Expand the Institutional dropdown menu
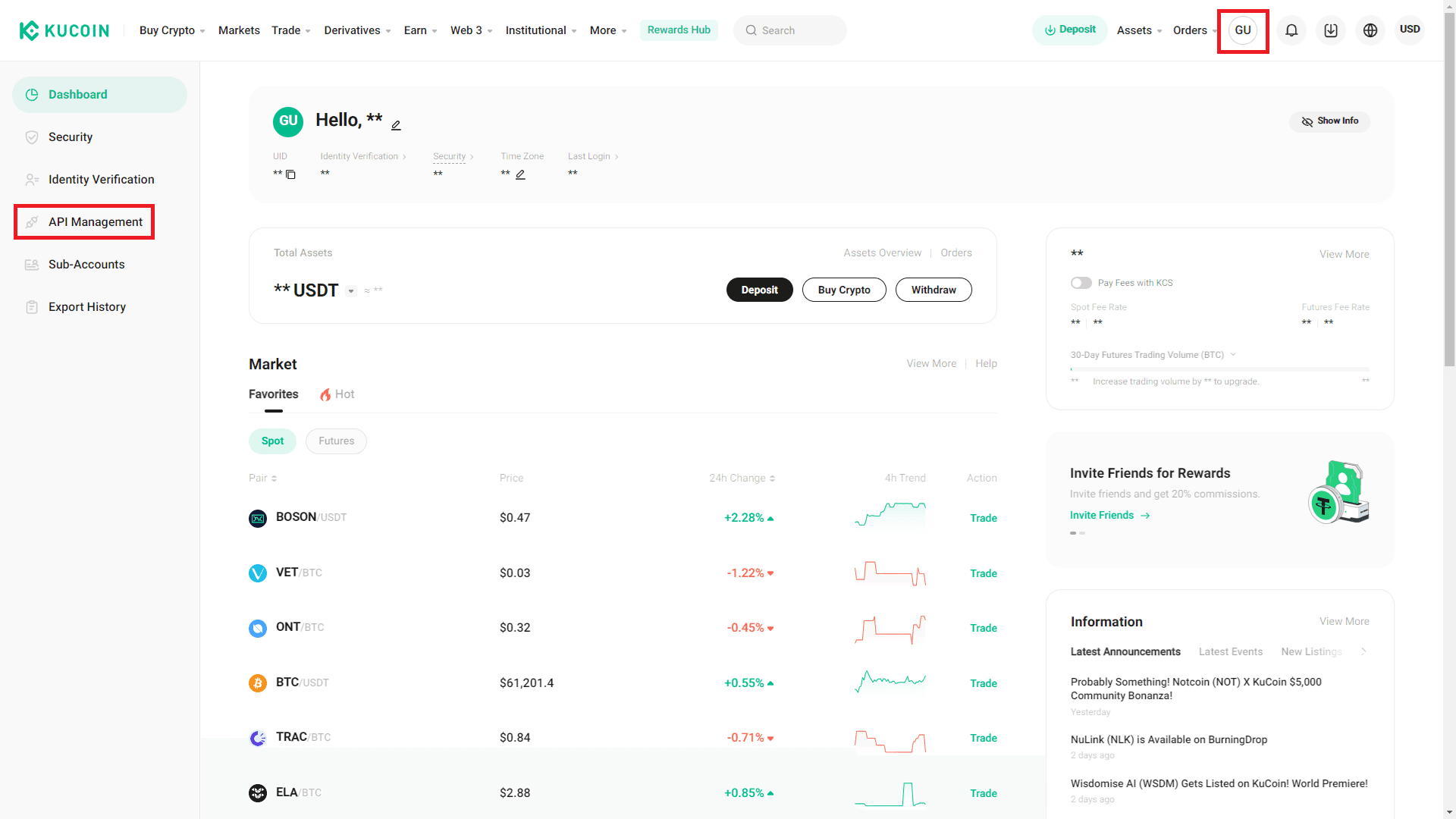The image size is (1456, 819). point(541,30)
